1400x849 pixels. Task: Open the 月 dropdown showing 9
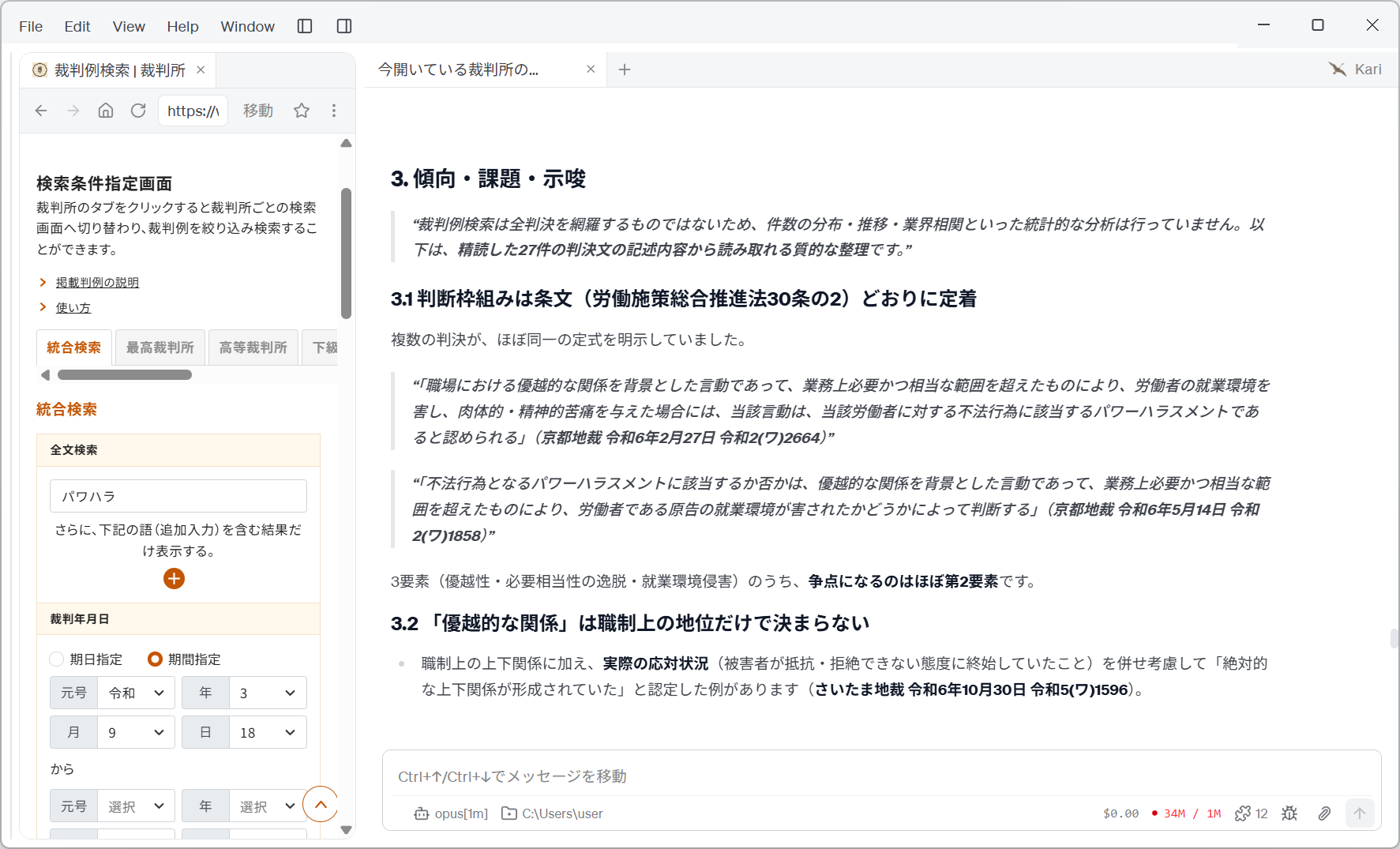click(x=136, y=732)
